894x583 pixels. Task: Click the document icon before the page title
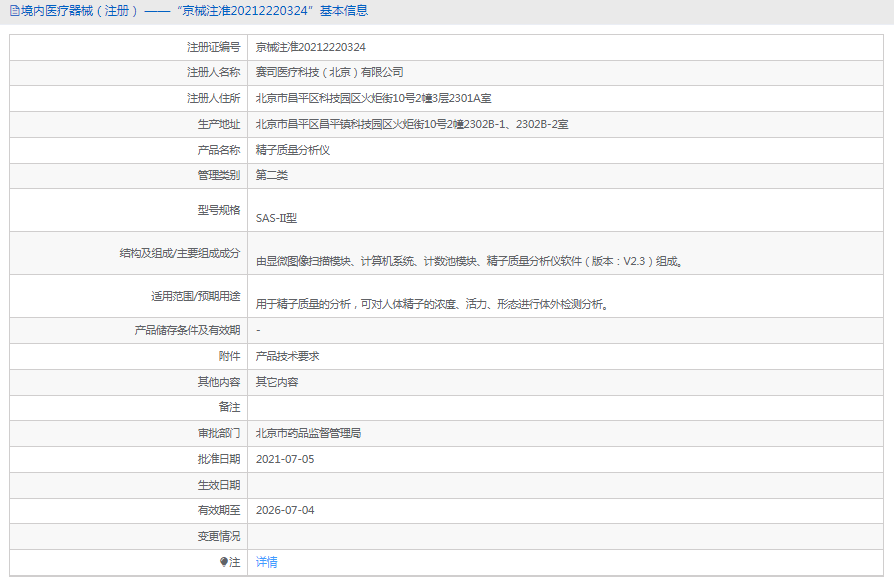tap(14, 11)
